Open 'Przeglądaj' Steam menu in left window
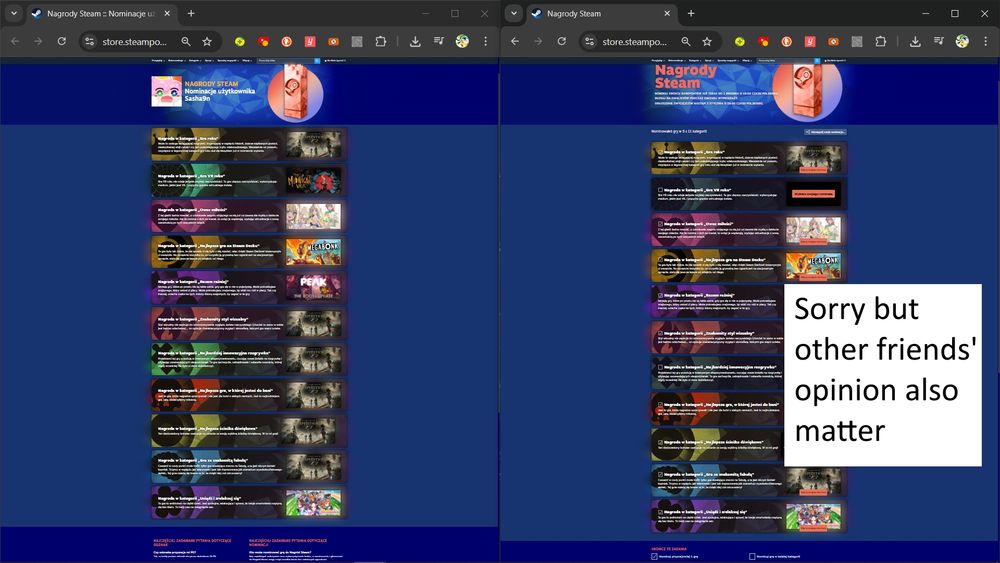 (x=158, y=61)
